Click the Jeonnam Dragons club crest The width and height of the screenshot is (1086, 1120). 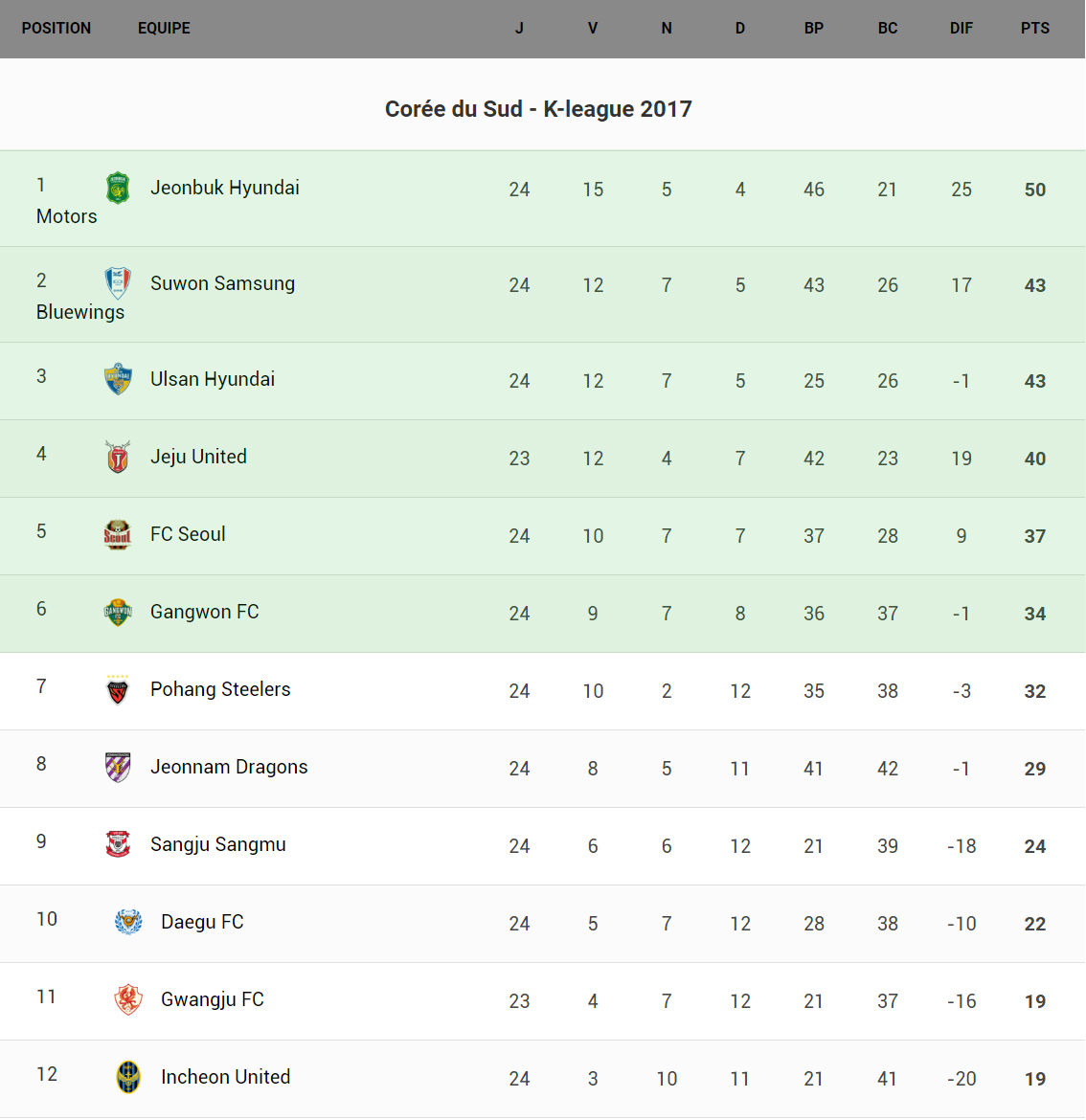coord(118,767)
